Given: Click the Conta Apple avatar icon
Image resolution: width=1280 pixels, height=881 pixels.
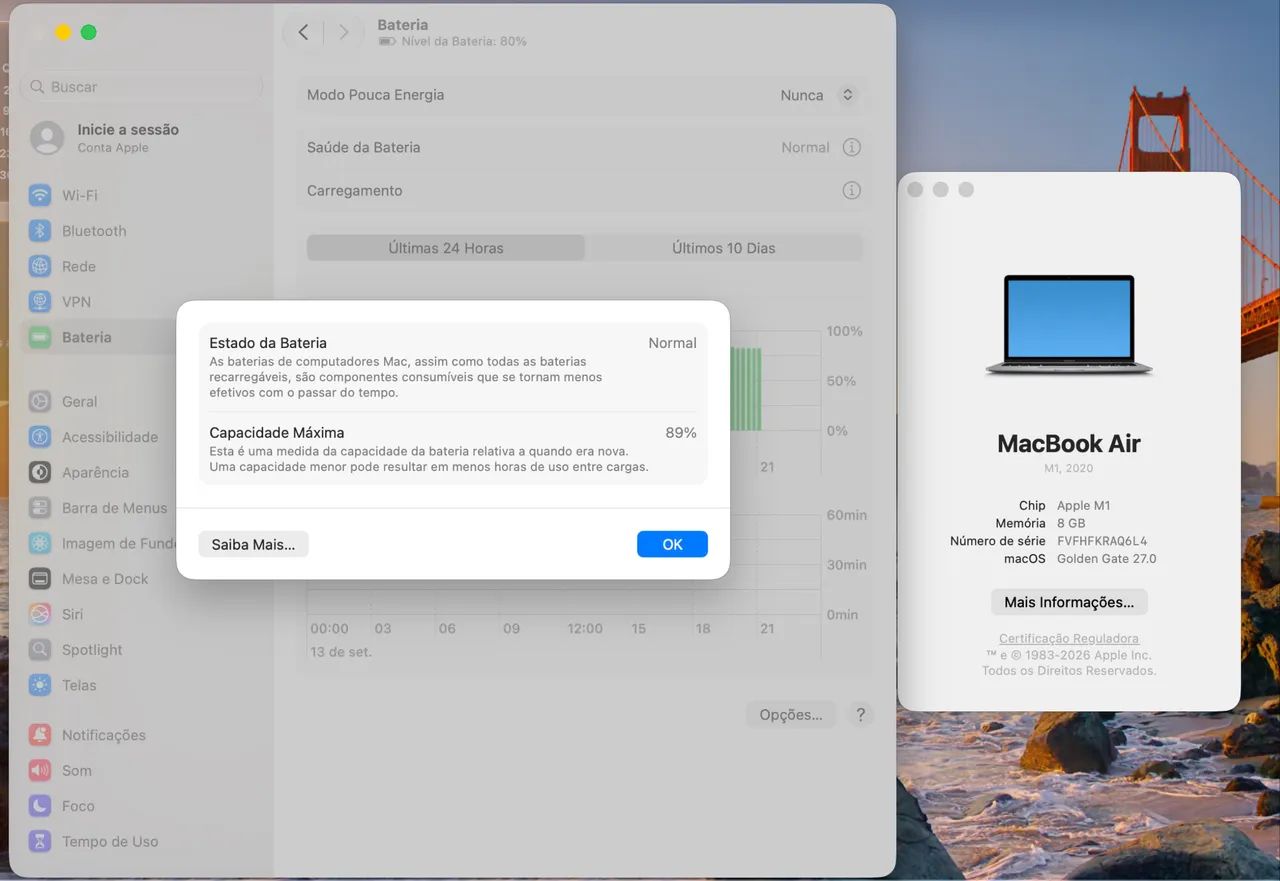Looking at the screenshot, I should 47,138.
